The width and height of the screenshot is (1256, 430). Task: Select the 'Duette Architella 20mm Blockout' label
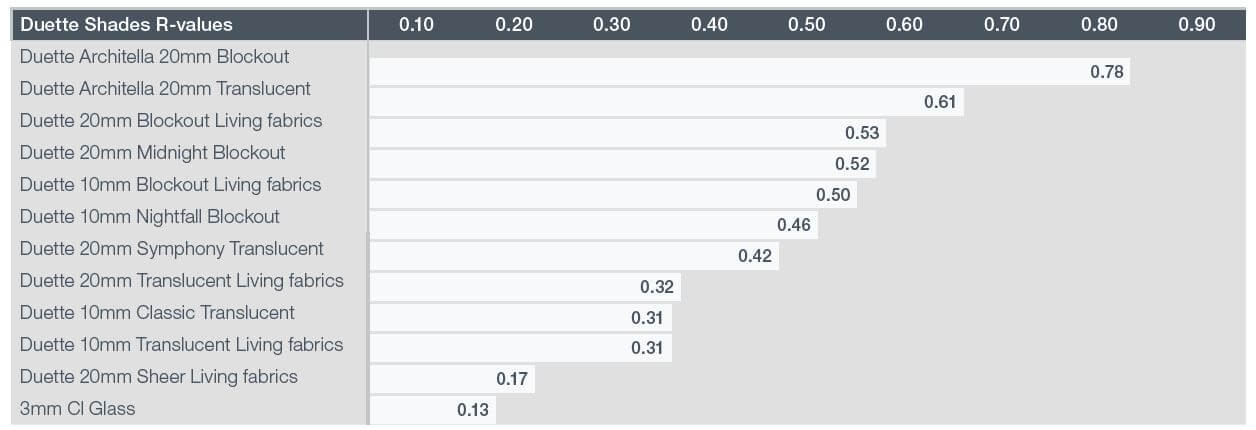(154, 57)
